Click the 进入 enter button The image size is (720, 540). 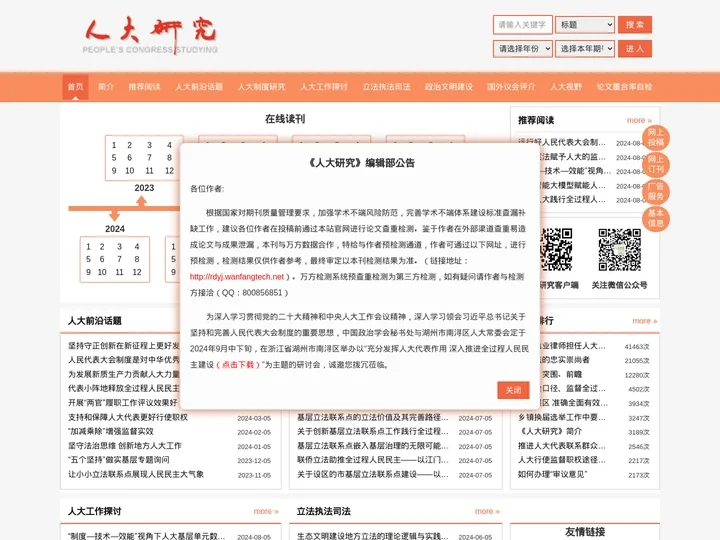click(635, 49)
